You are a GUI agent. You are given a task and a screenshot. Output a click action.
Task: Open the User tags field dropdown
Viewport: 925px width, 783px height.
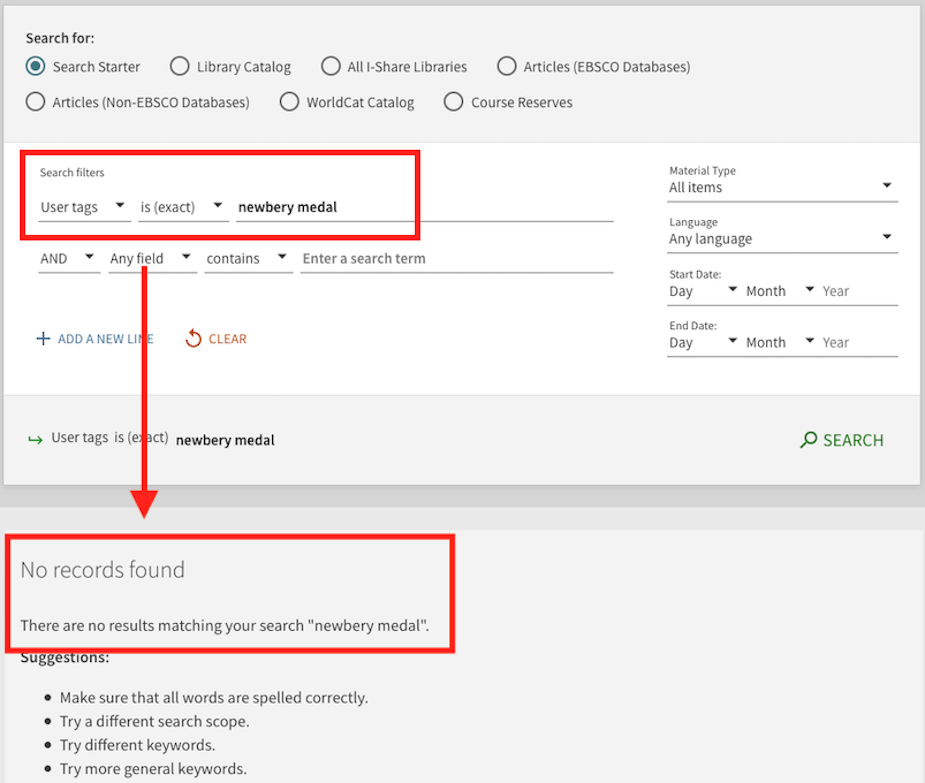click(84, 207)
